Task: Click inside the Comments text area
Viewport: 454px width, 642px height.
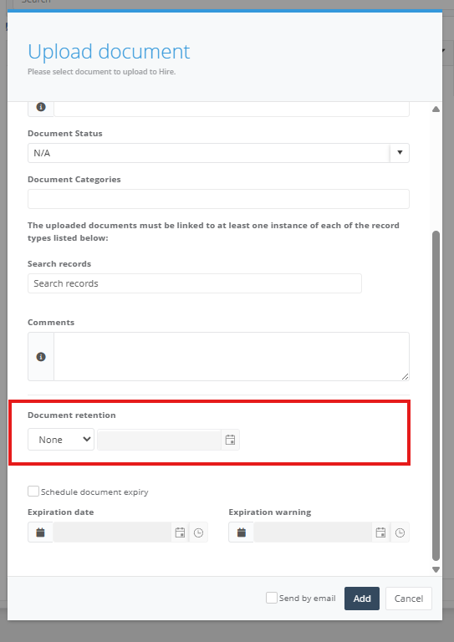Action: (231, 357)
